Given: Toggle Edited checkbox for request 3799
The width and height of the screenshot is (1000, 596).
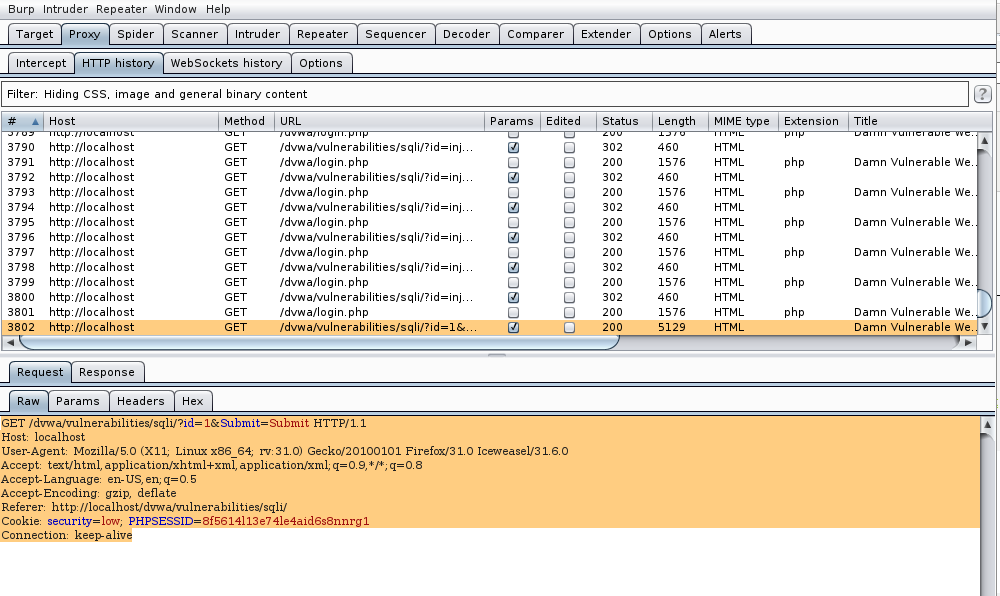Looking at the screenshot, I should coord(569,282).
